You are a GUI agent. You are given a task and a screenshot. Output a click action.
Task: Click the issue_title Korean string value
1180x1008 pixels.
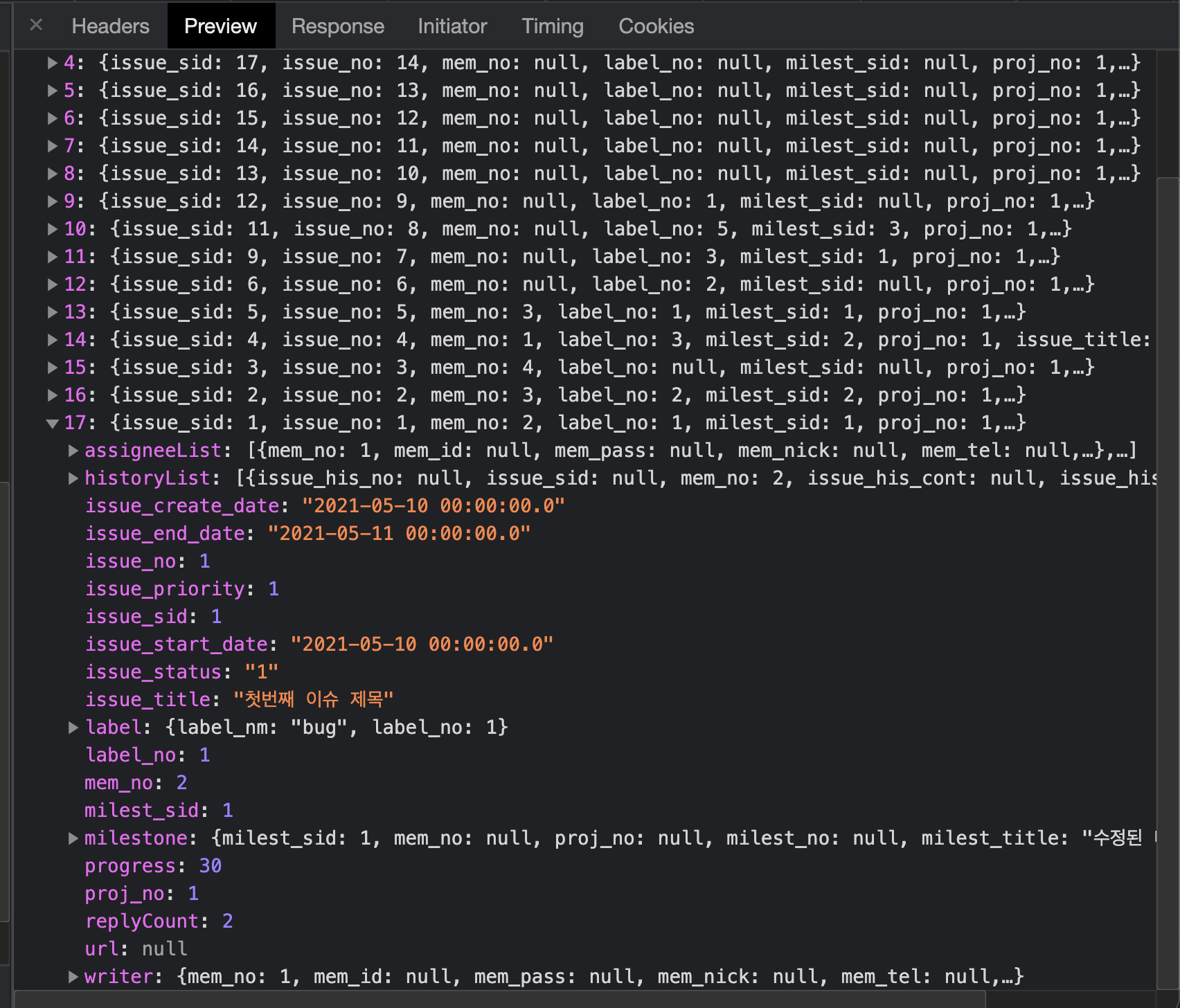(314, 699)
